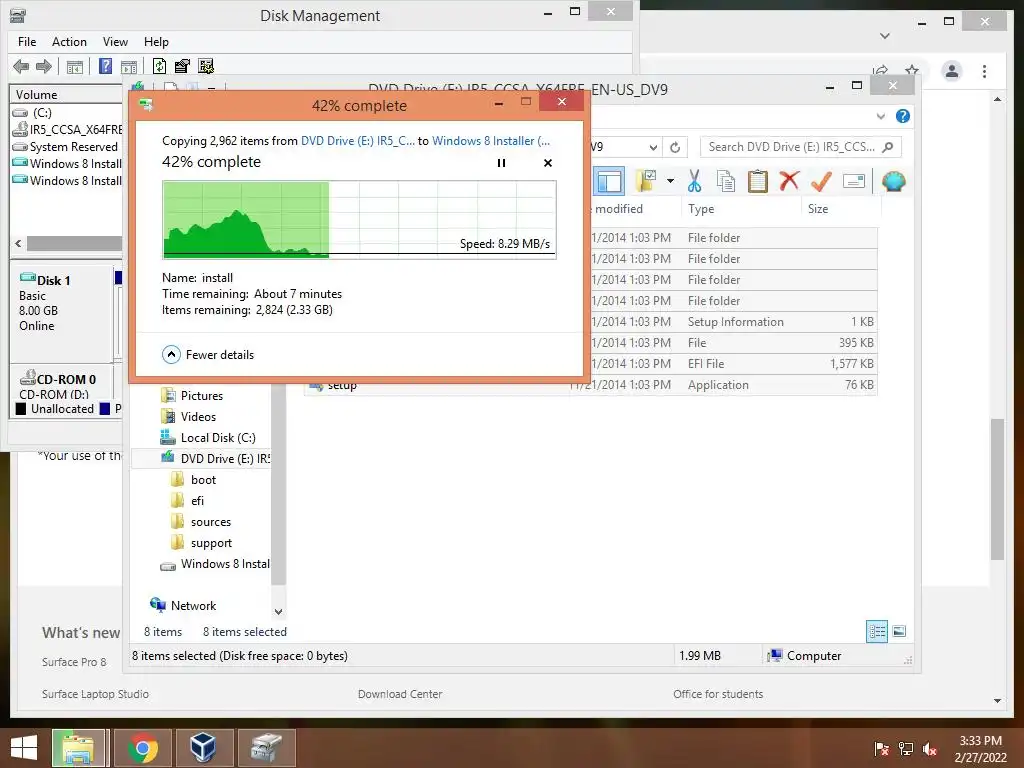Click the Forward arrow in Disk Management toolbar
Image resolution: width=1024 pixels, height=768 pixels.
(x=44, y=66)
